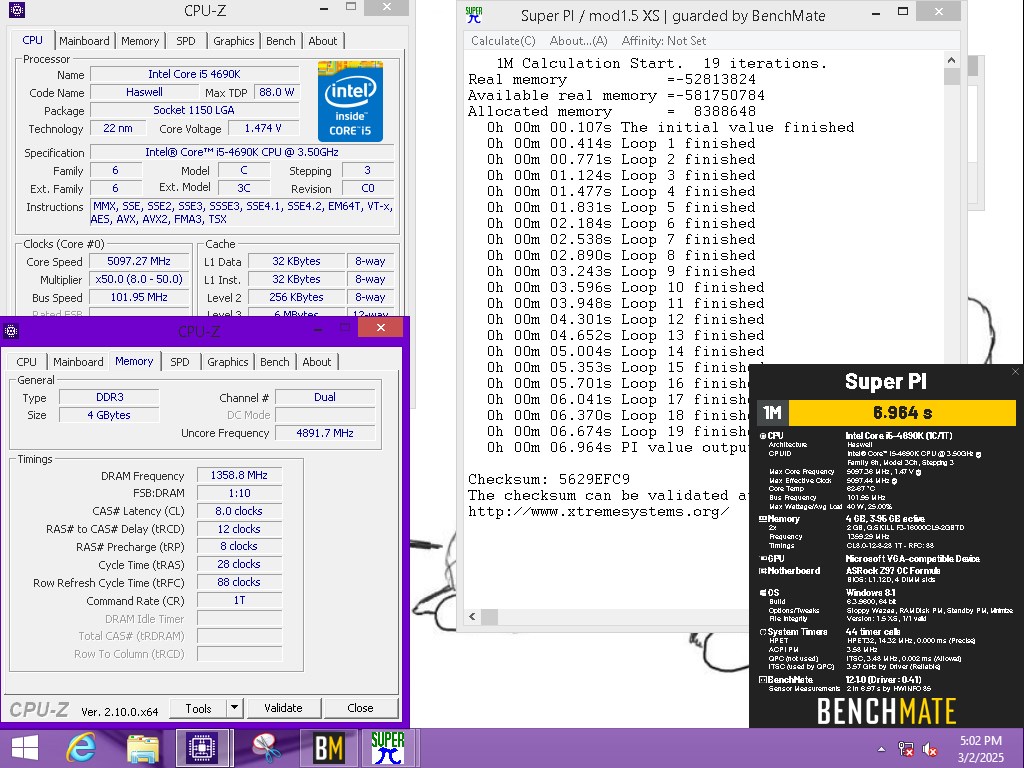Click the muted volume tray icon

pos(930,749)
